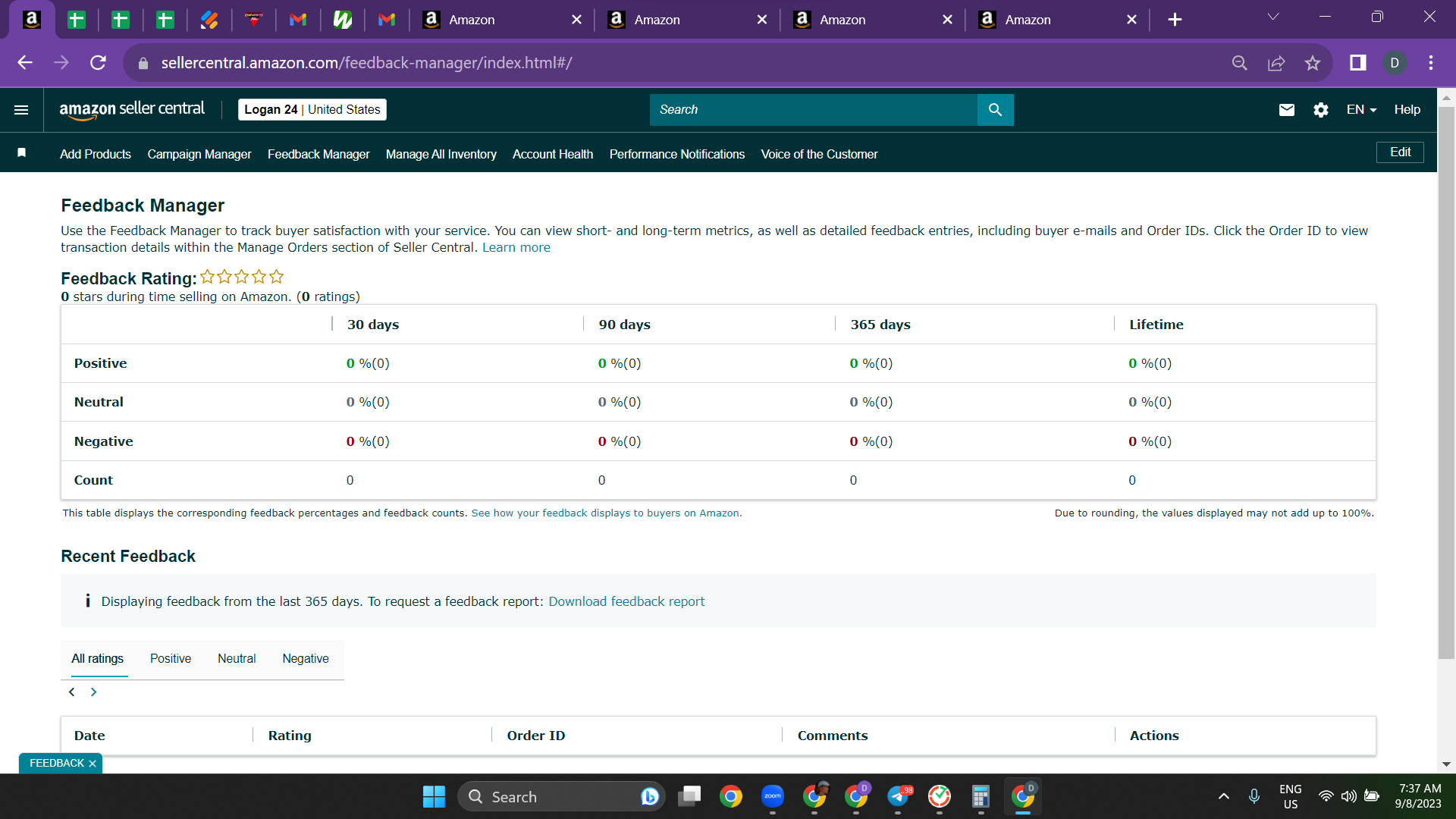Screen dimensions: 1456x819
Task: Open Chrome profile D avatar
Action: point(1395,63)
